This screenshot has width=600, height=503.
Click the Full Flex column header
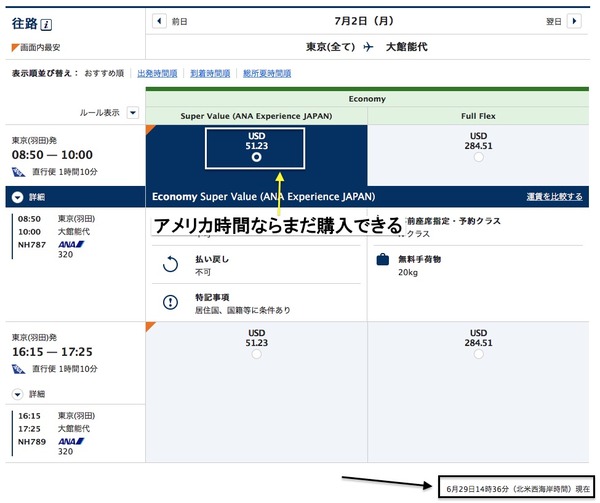click(478, 116)
